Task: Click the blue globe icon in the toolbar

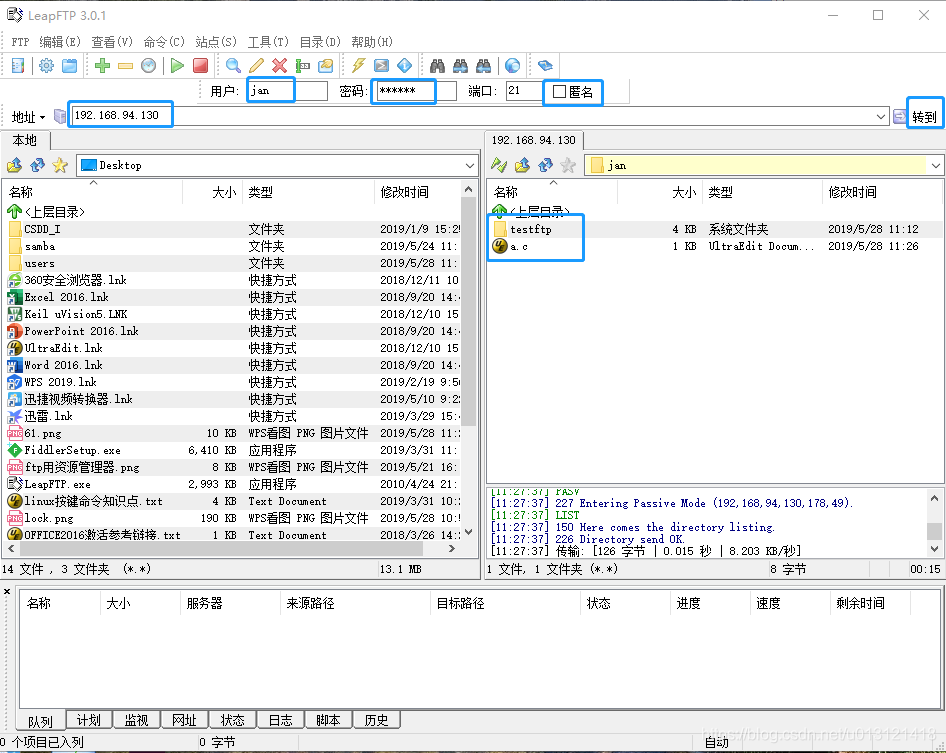Action: coord(512,65)
